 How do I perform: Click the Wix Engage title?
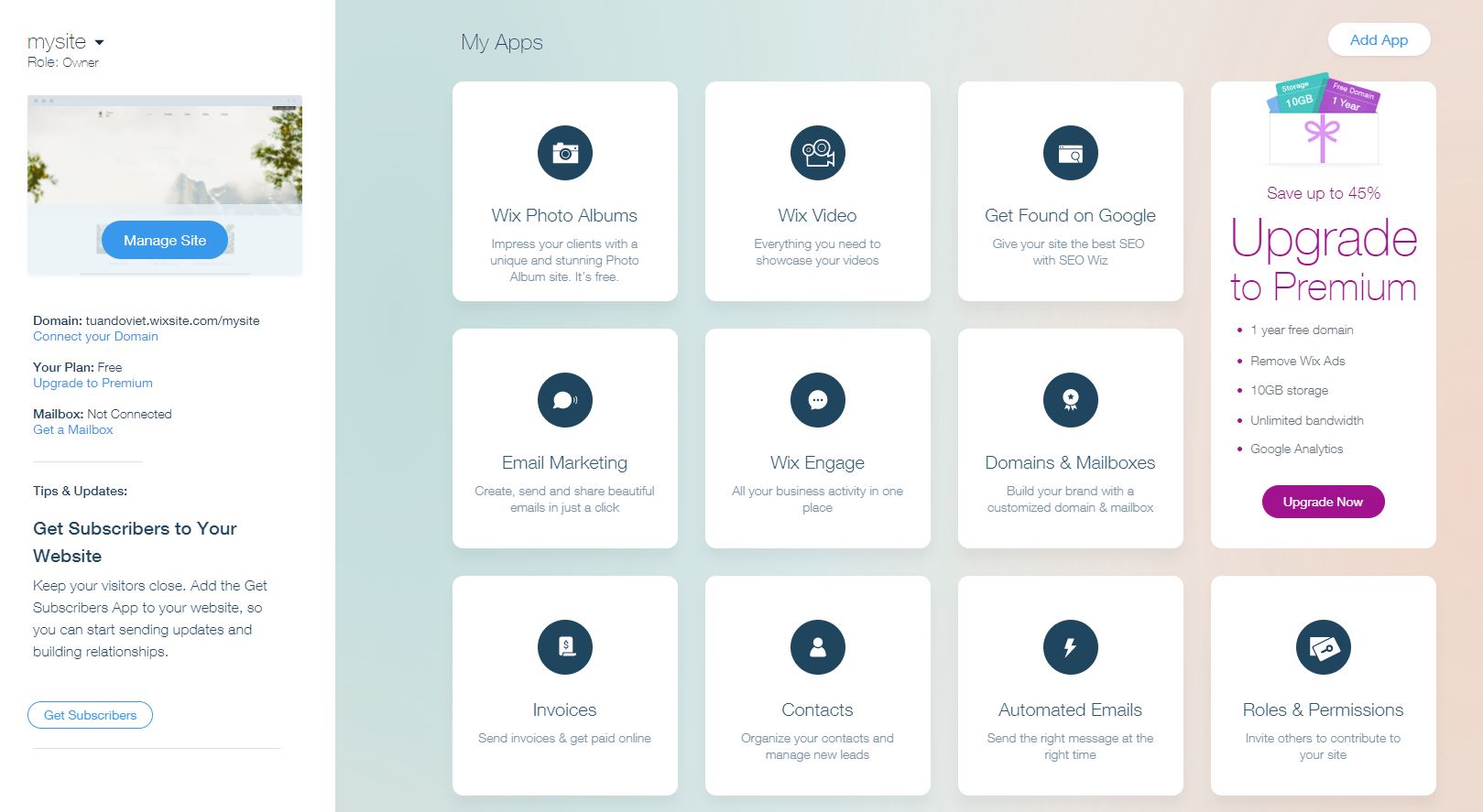click(817, 462)
